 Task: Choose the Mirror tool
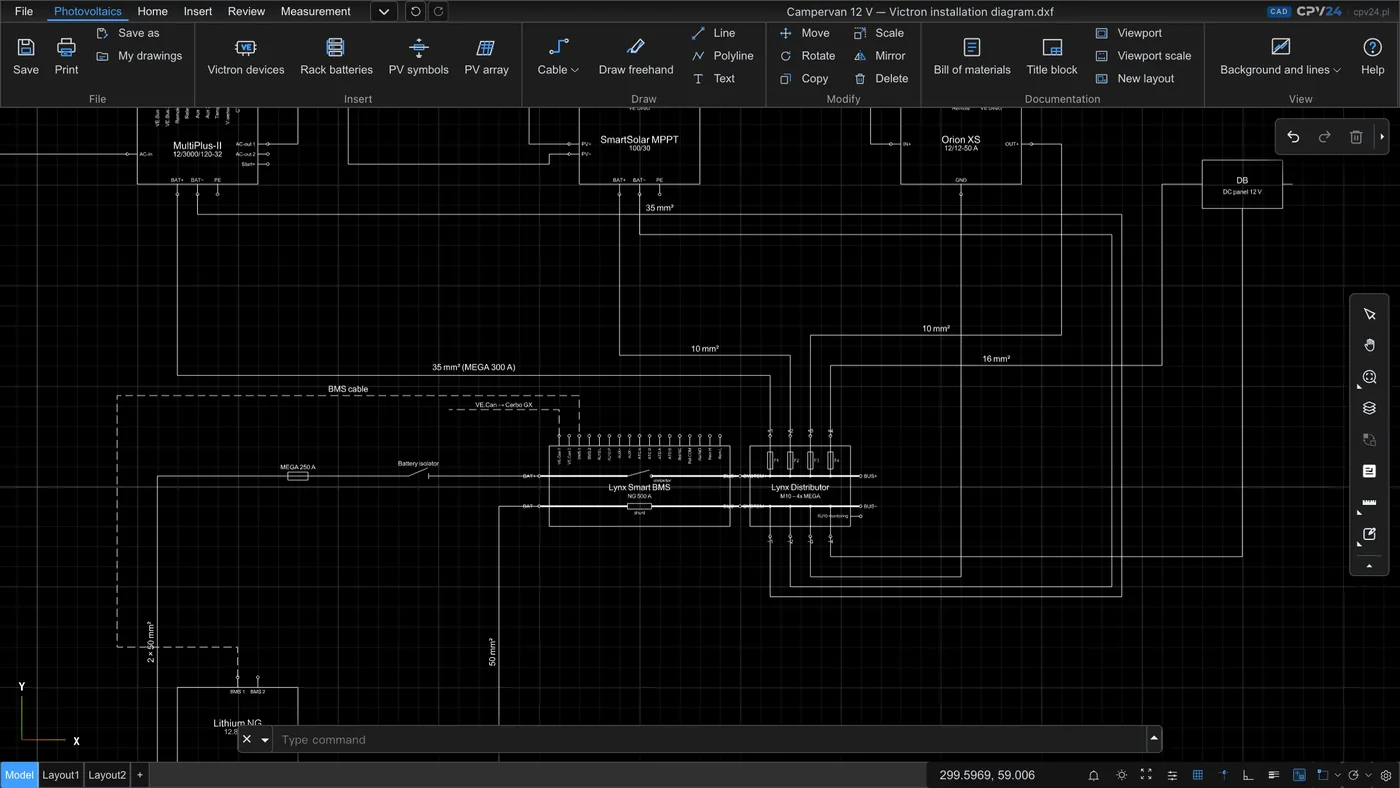pyautogui.click(x=880, y=56)
